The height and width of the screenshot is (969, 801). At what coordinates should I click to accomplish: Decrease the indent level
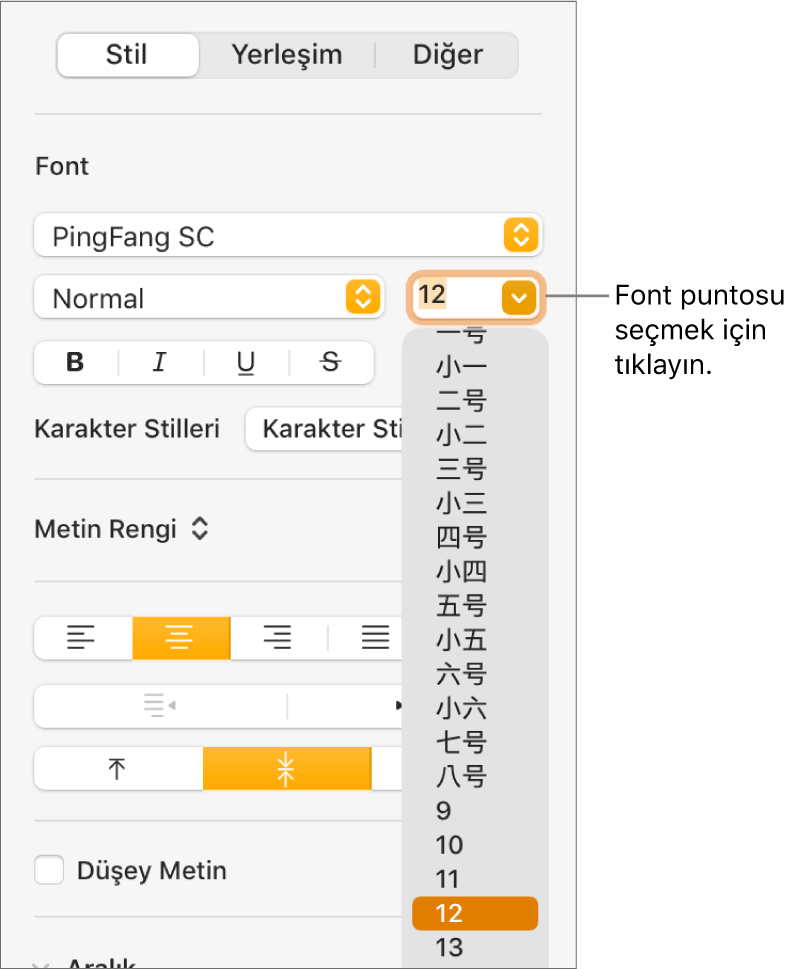(x=160, y=706)
